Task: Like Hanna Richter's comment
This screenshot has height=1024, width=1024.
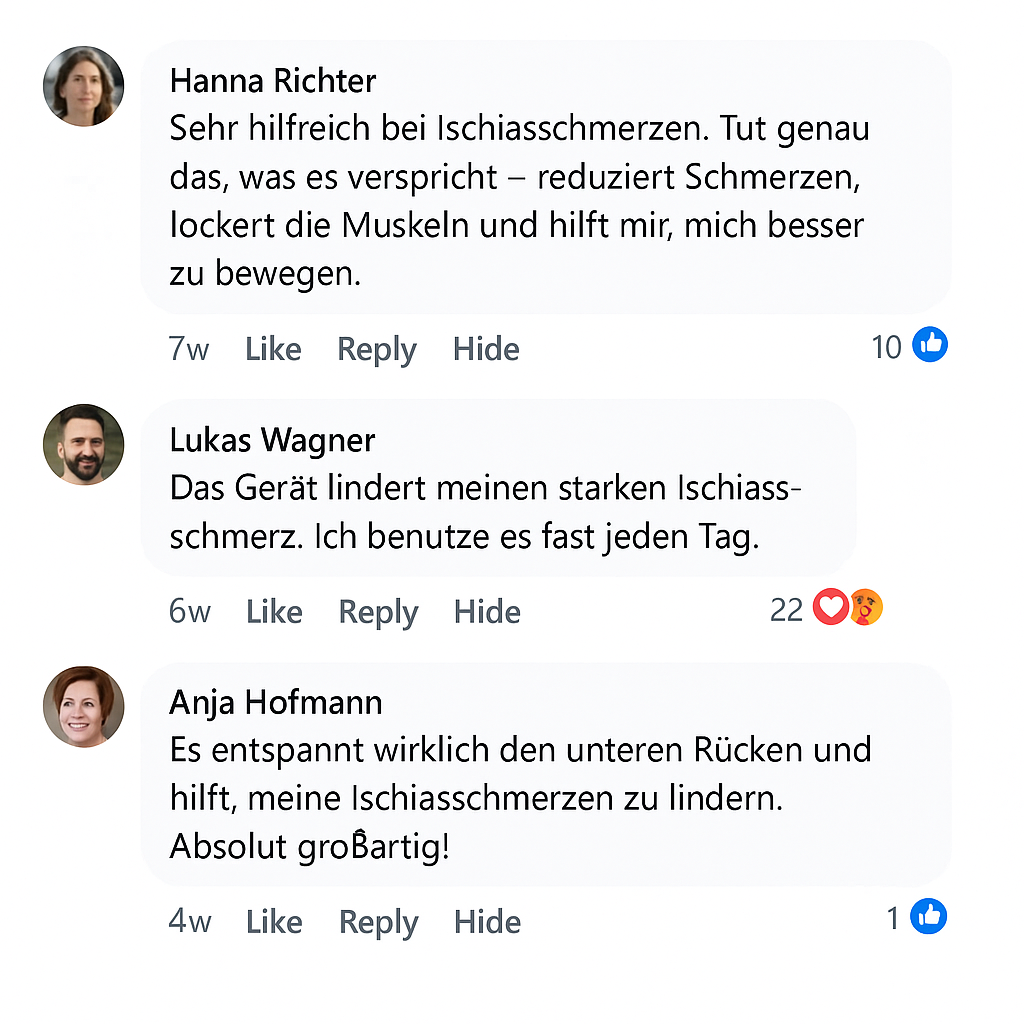Action: 273,349
